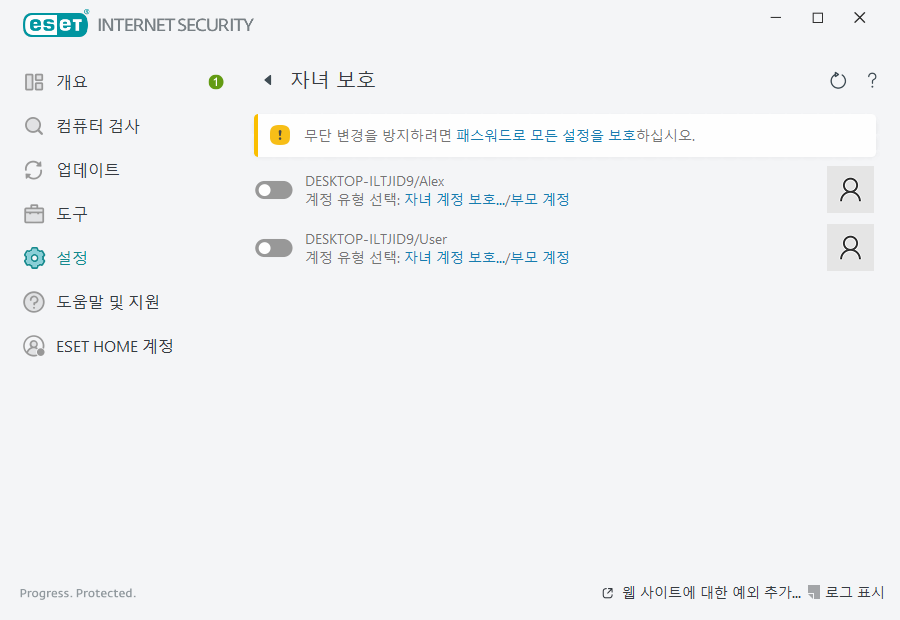
Task: Click the 업데이트 refresh arrows icon
Action: click(34, 170)
